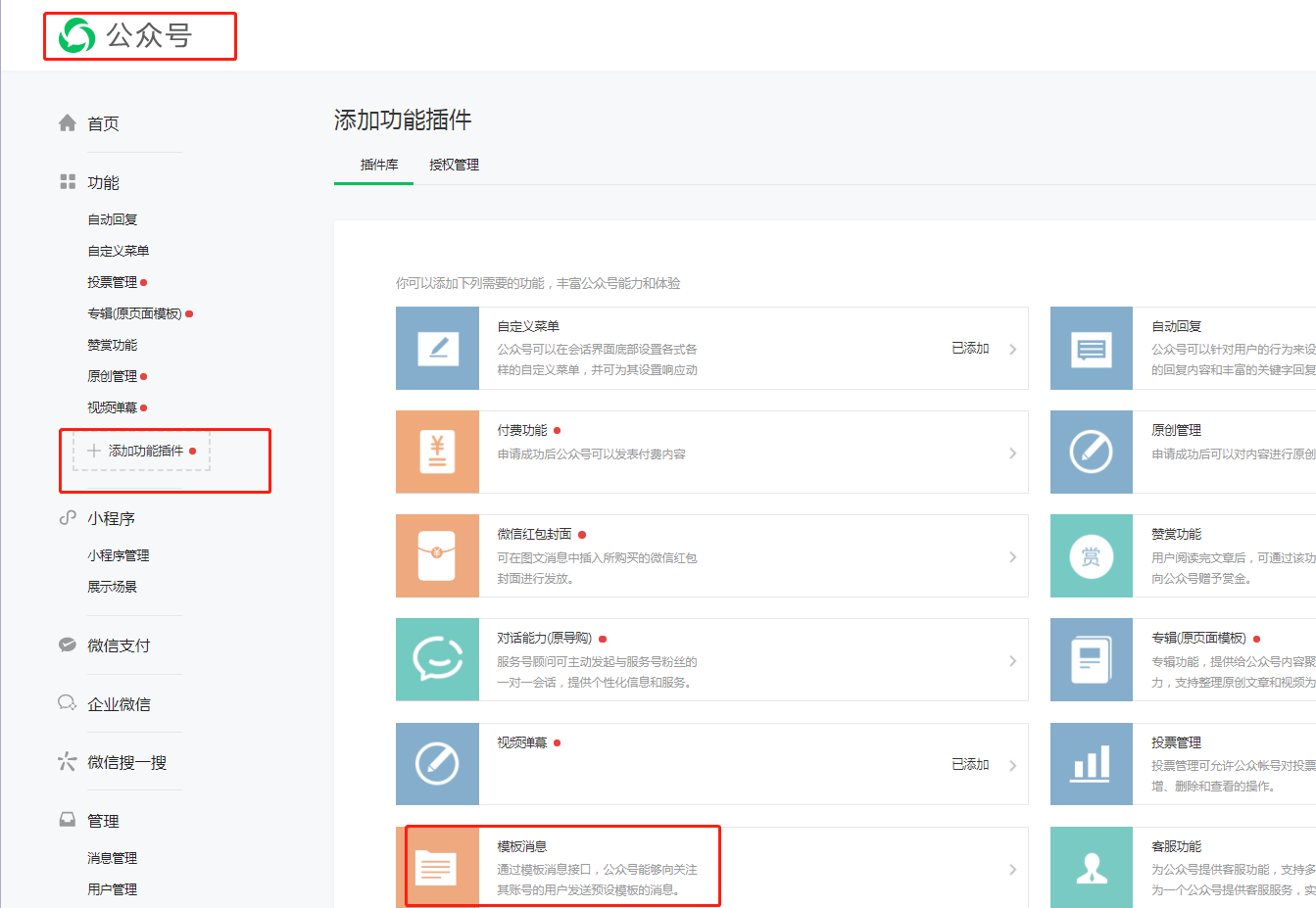The width and height of the screenshot is (1316, 908).
Task: Open 自动回复 in the sidebar
Action: (113, 219)
